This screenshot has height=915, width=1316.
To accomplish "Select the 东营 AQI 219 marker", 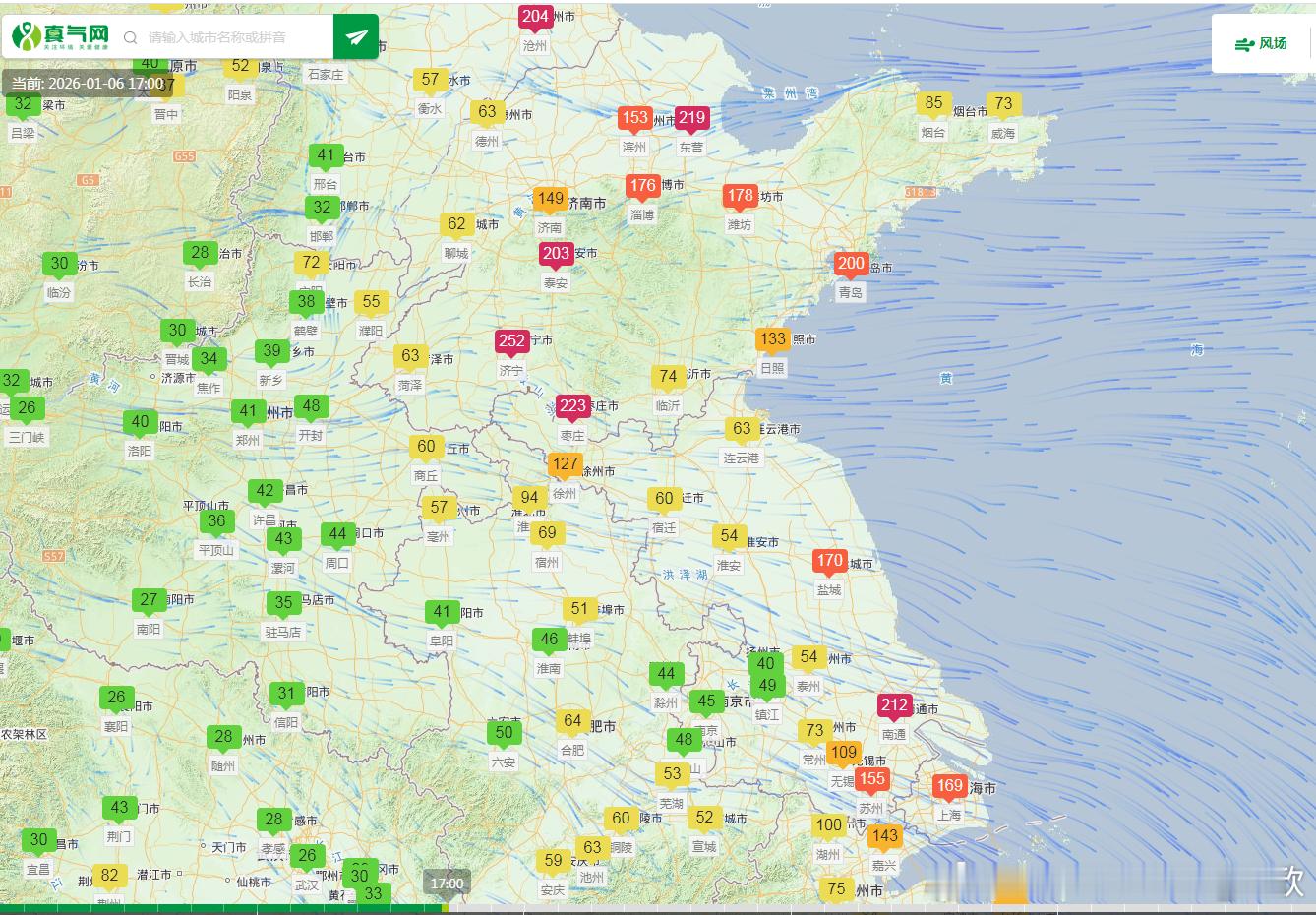I will [x=691, y=118].
